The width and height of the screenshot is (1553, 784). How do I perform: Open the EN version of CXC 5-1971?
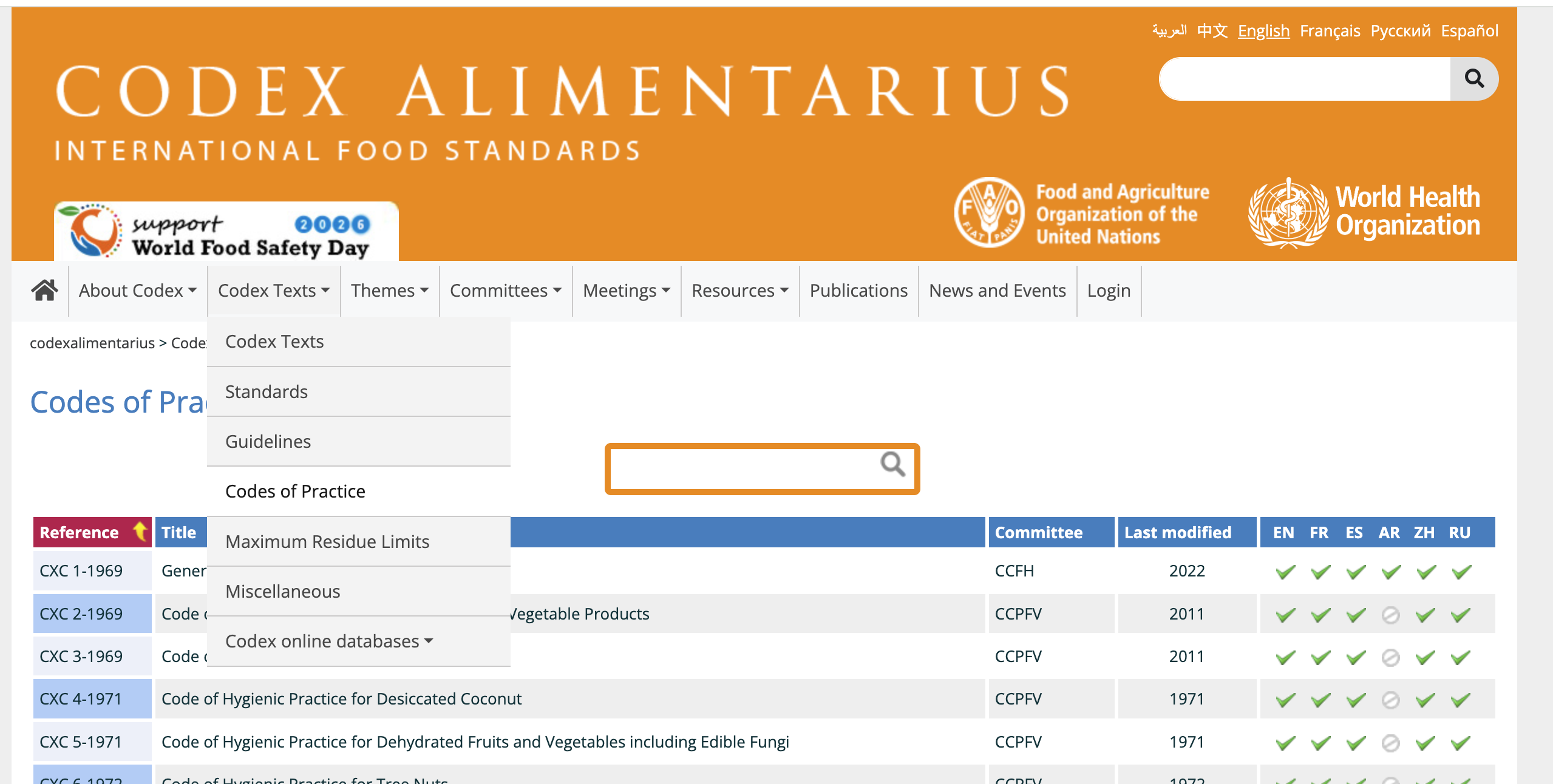tap(1285, 743)
